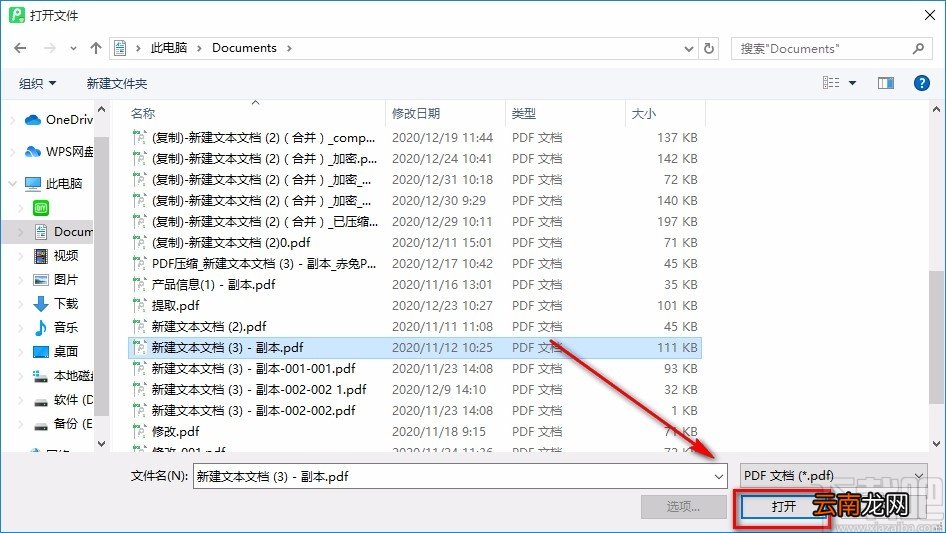Expand the WPS网盘 tree node
946x533 pixels.
[x=13, y=152]
